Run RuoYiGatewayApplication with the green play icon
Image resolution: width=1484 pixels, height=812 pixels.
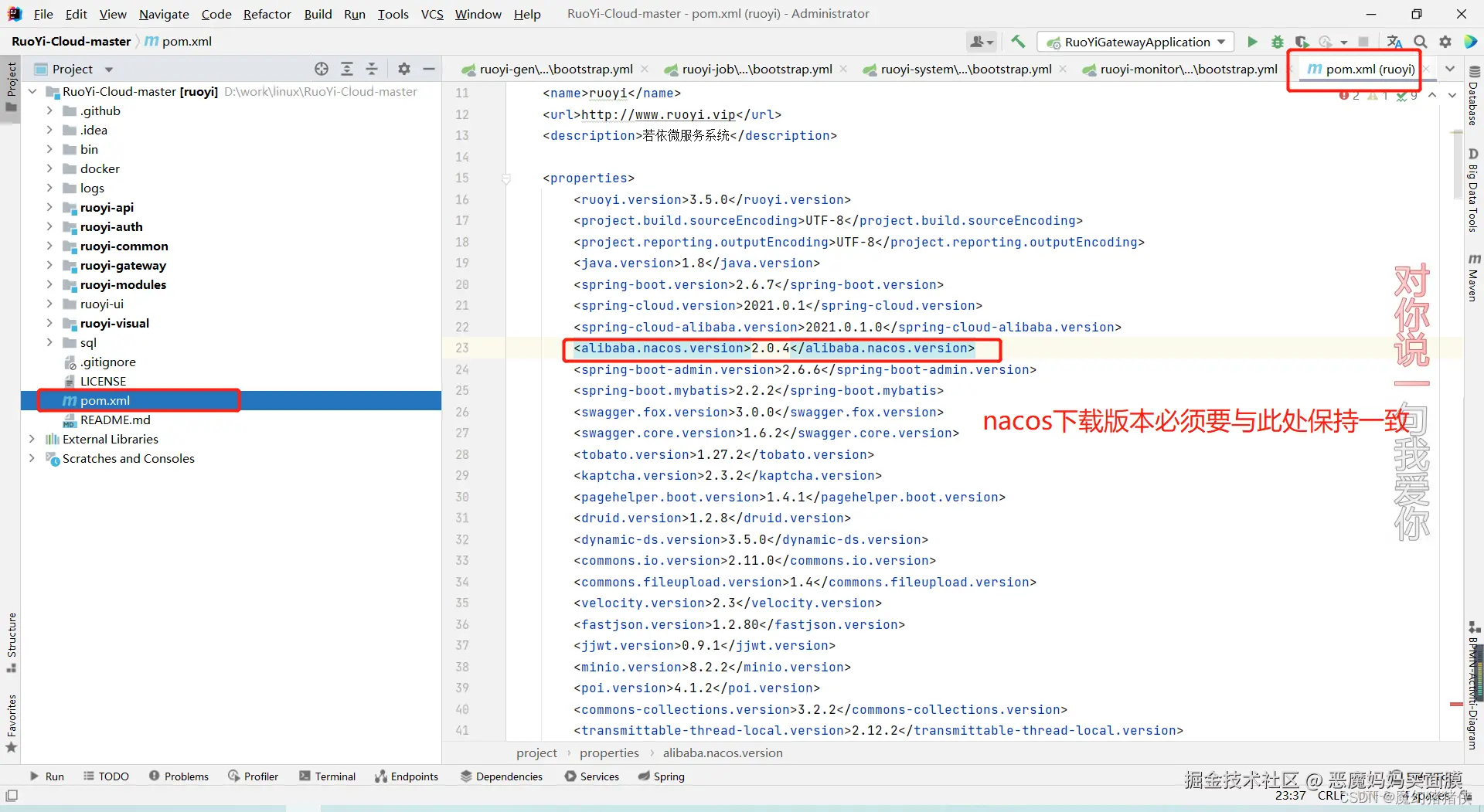1252,42
